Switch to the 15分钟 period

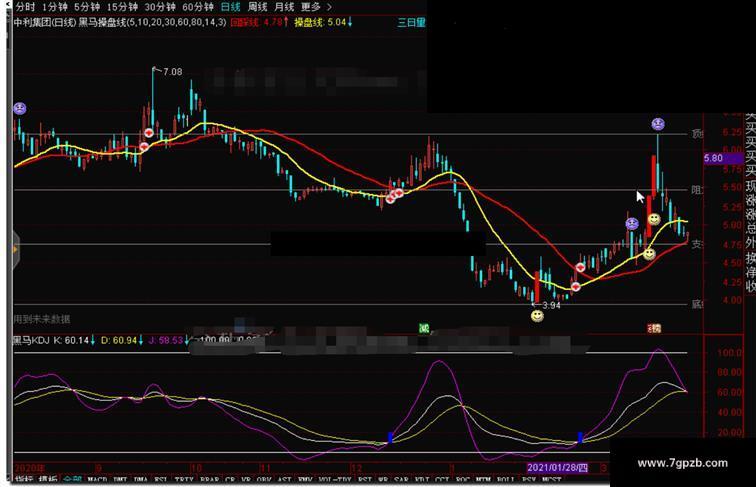tap(122, 7)
